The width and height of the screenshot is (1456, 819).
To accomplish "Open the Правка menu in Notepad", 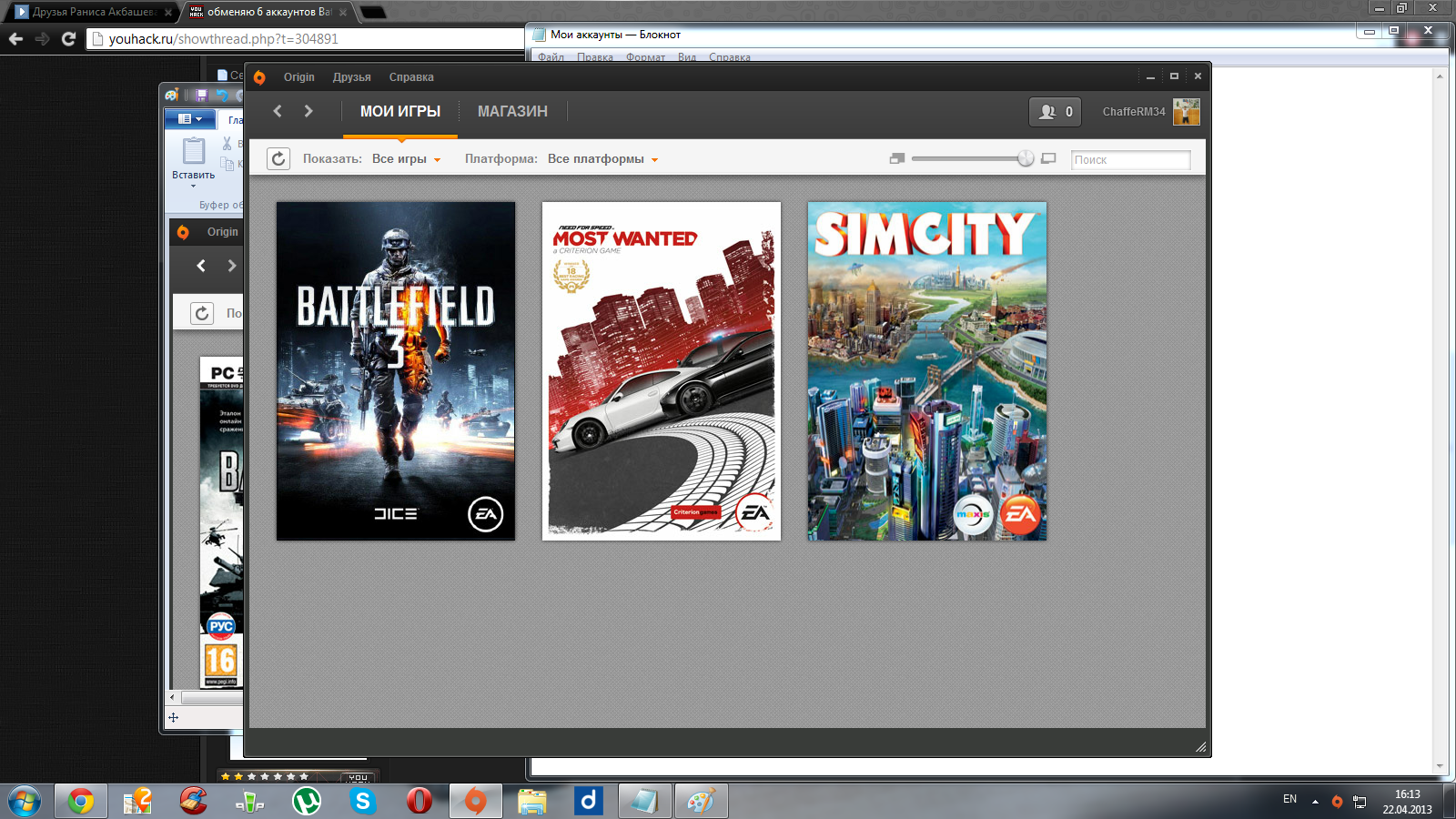I will [594, 57].
